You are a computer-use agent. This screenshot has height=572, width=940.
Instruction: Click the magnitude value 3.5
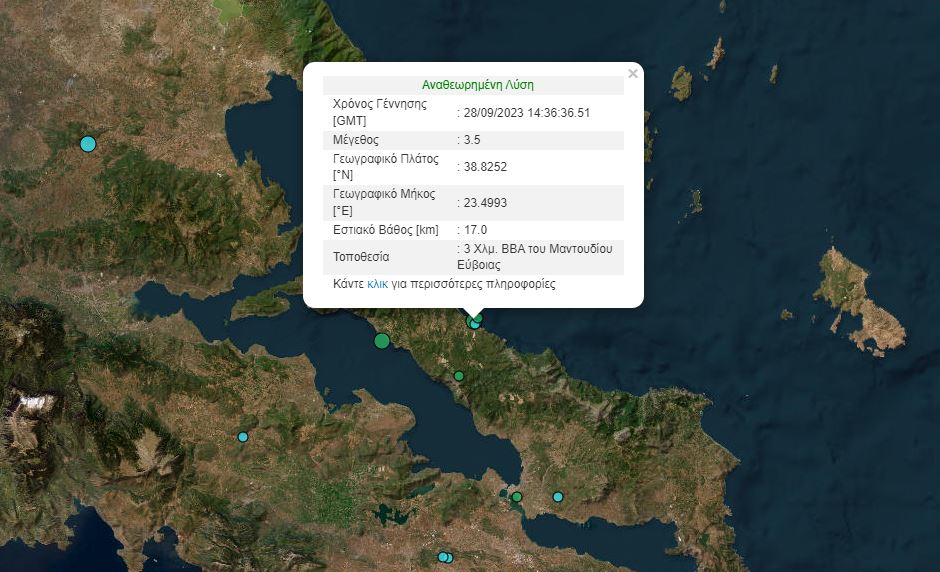(472, 139)
